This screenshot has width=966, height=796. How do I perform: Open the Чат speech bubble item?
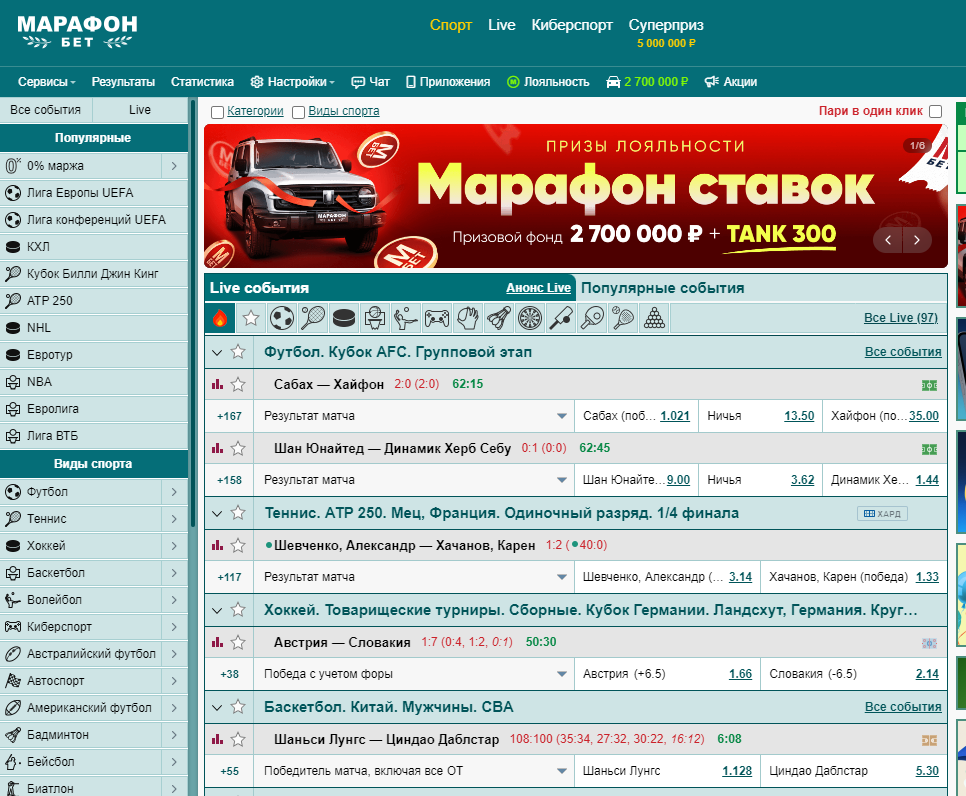click(370, 82)
